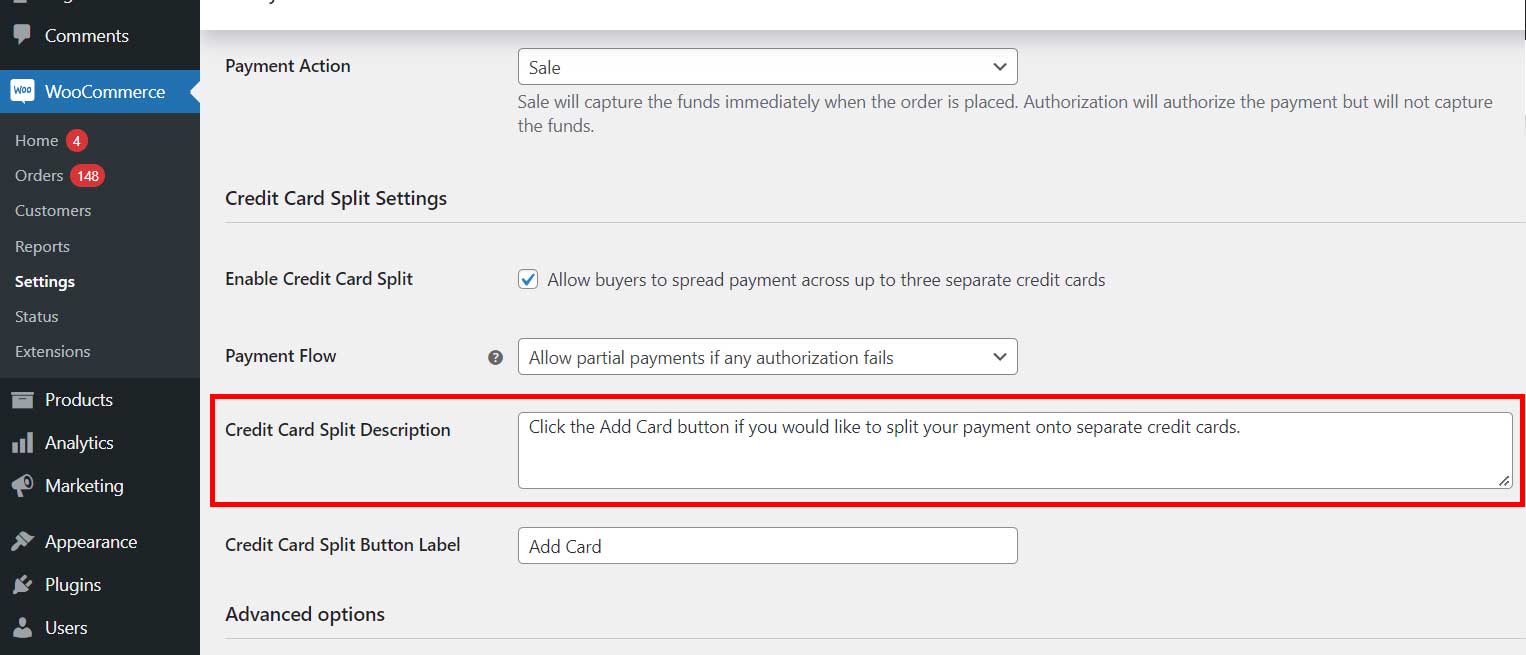Click the WooCommerce logo icon in sidebar
Image resolution: width=1526 pixels, height=655 pixels.
click(22, 91)
